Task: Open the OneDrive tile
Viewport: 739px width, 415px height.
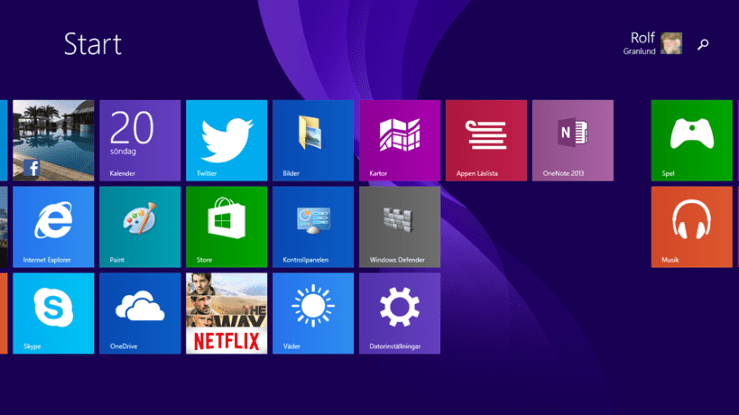Action: pyautogui.click(x=140, y=313)
